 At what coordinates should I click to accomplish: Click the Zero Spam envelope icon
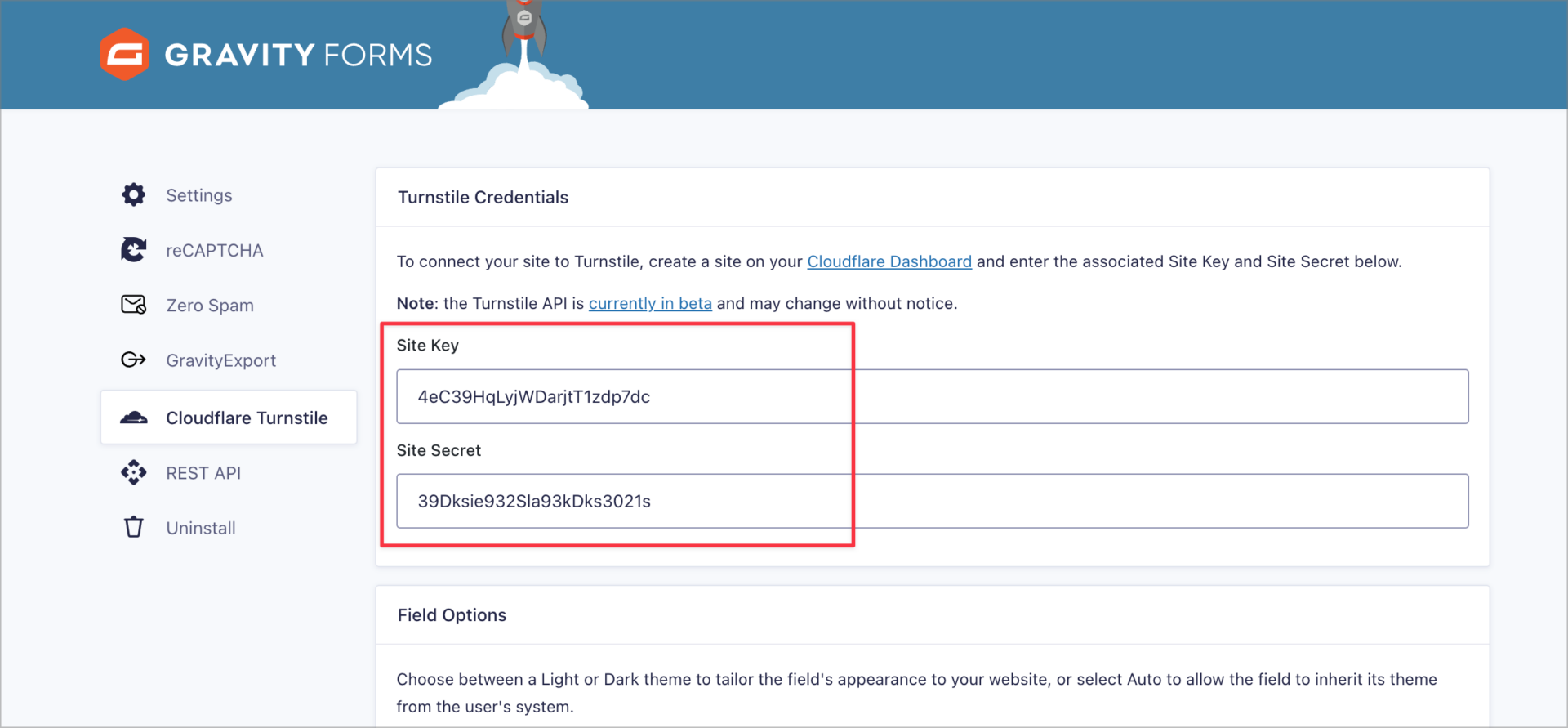(134, 305)
